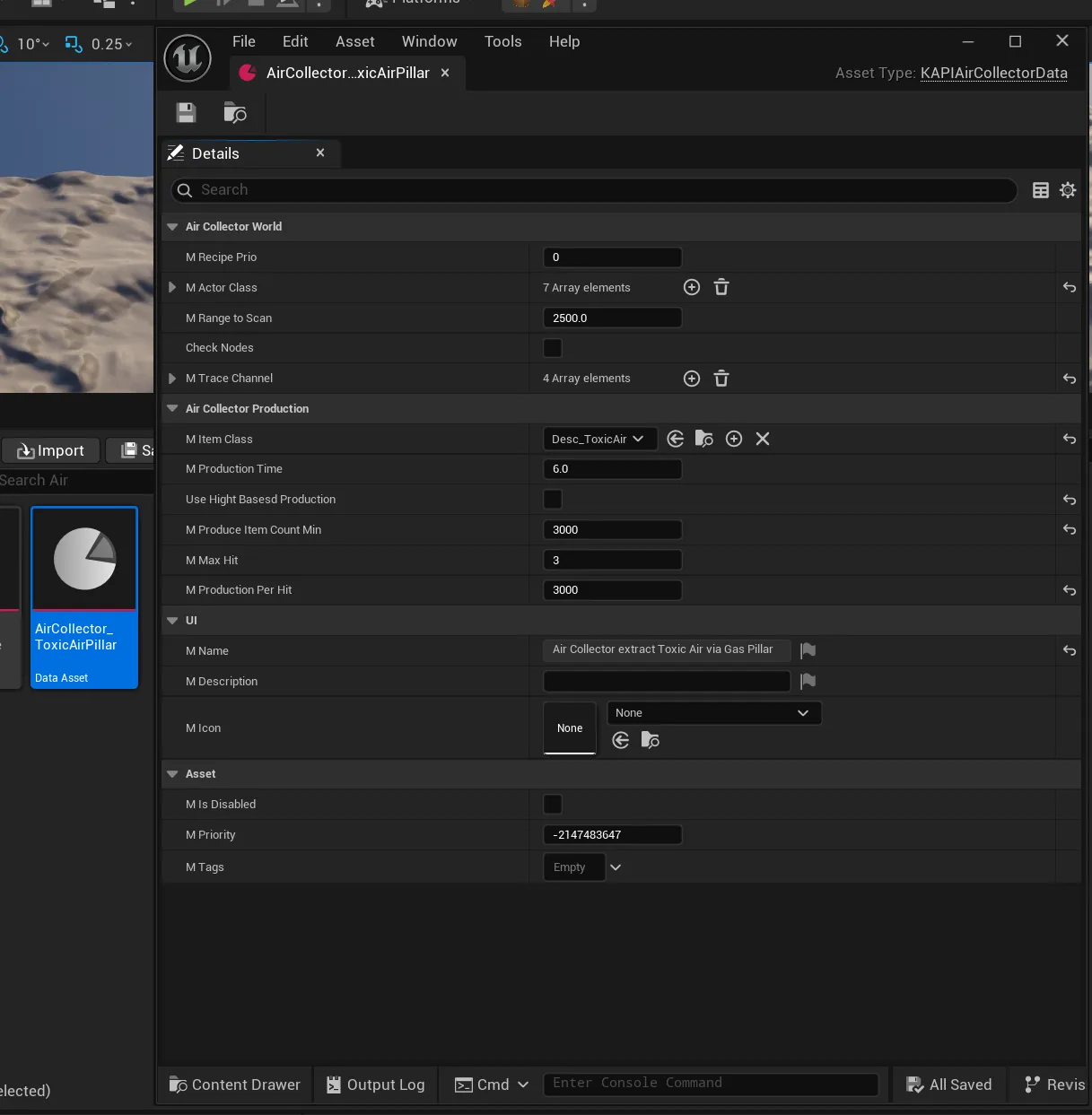Viewport: 1092px width, 1115px height.
Task: Open Revision Control status button
Action: tap(1054, 1085)
